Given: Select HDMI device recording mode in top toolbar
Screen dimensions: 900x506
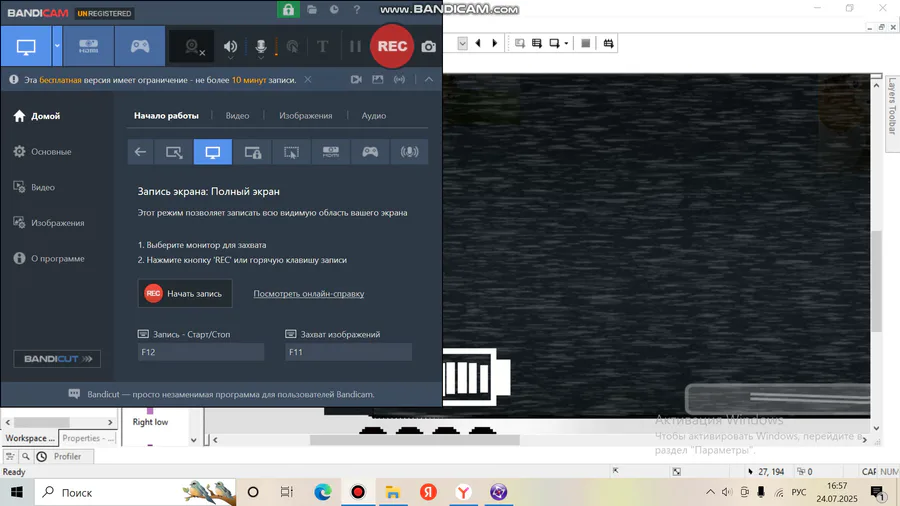Looking at the screenshot, I should (88, 46).
